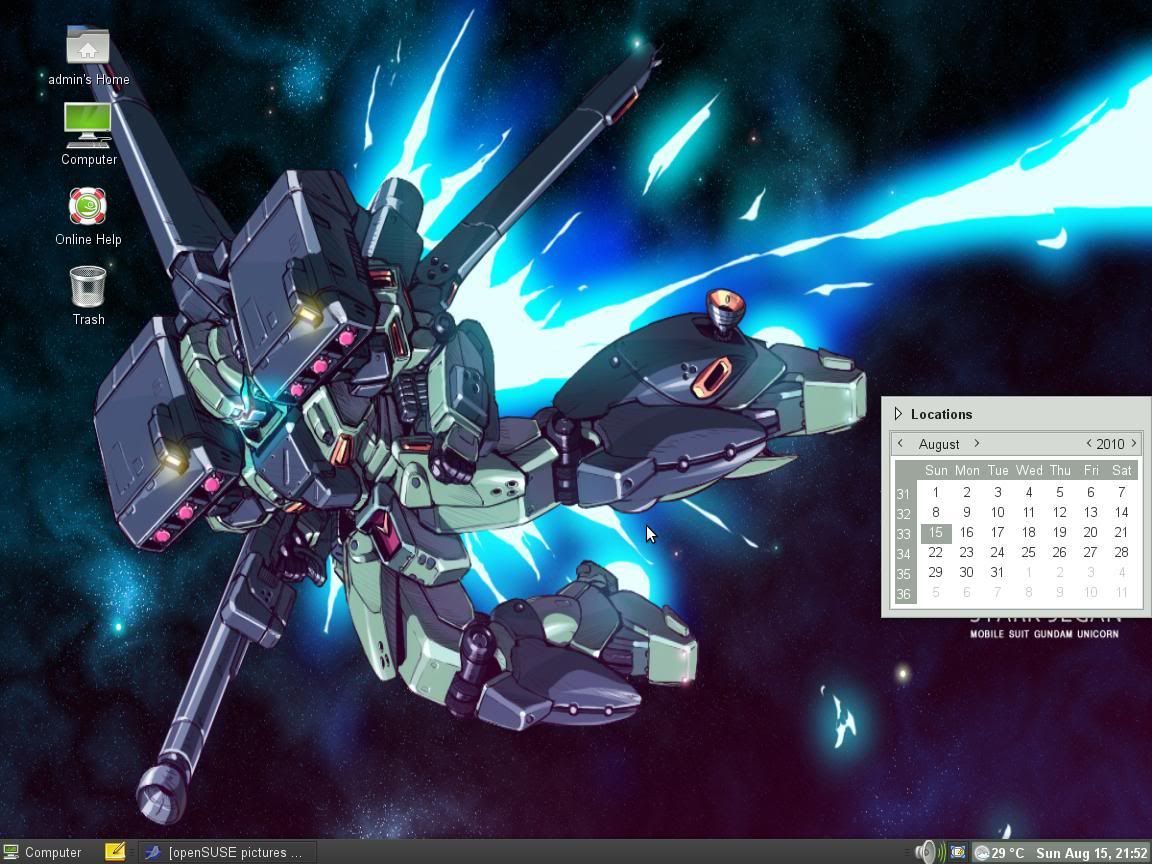Switch to the openSUSE pictures taskbar window
This screenshot has height=864, width=1152.
pyautogui.click(x=228, y=852)
